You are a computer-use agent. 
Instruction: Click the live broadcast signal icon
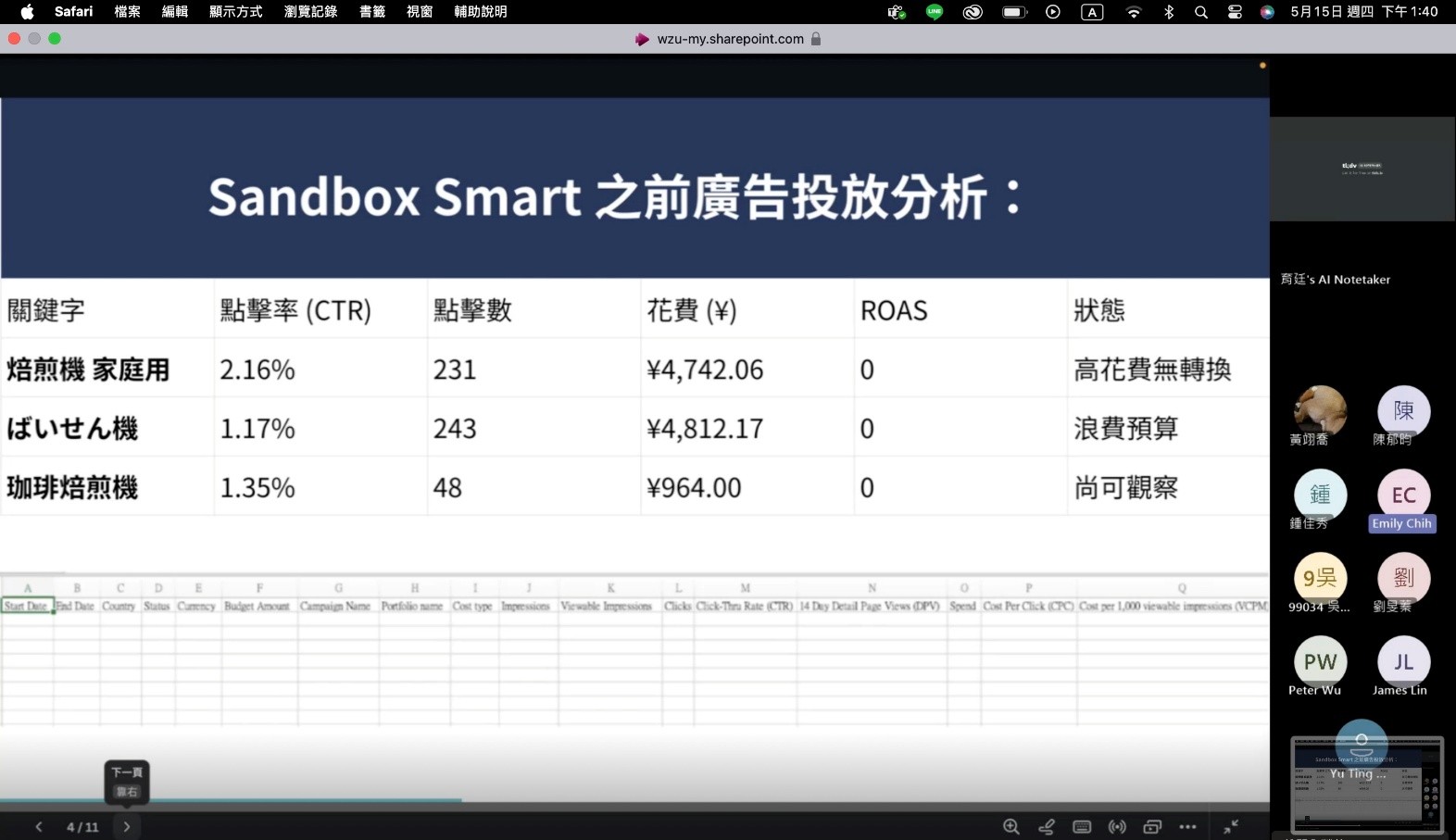point(1117,826)
